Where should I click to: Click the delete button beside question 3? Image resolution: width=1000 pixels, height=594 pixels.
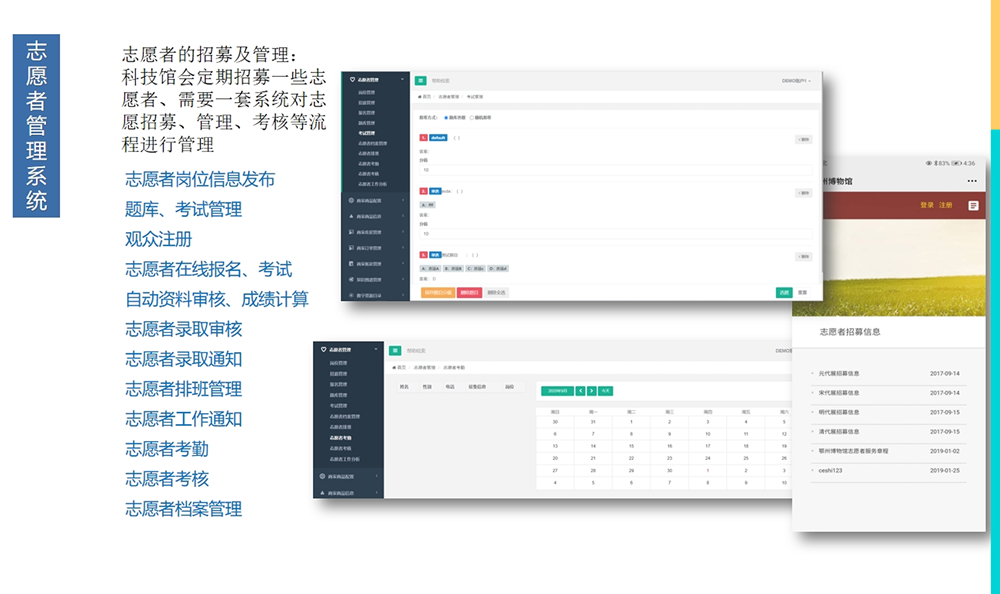coord(804,256)
